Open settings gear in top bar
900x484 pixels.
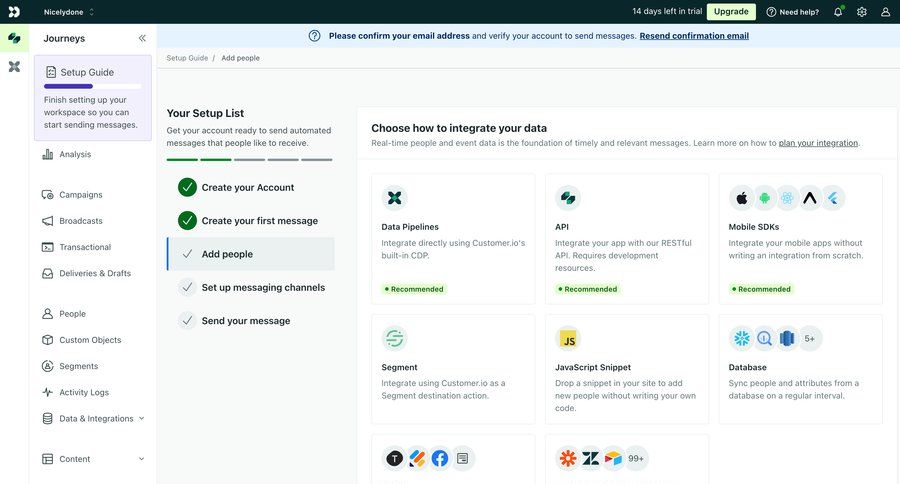click(862, 11)
